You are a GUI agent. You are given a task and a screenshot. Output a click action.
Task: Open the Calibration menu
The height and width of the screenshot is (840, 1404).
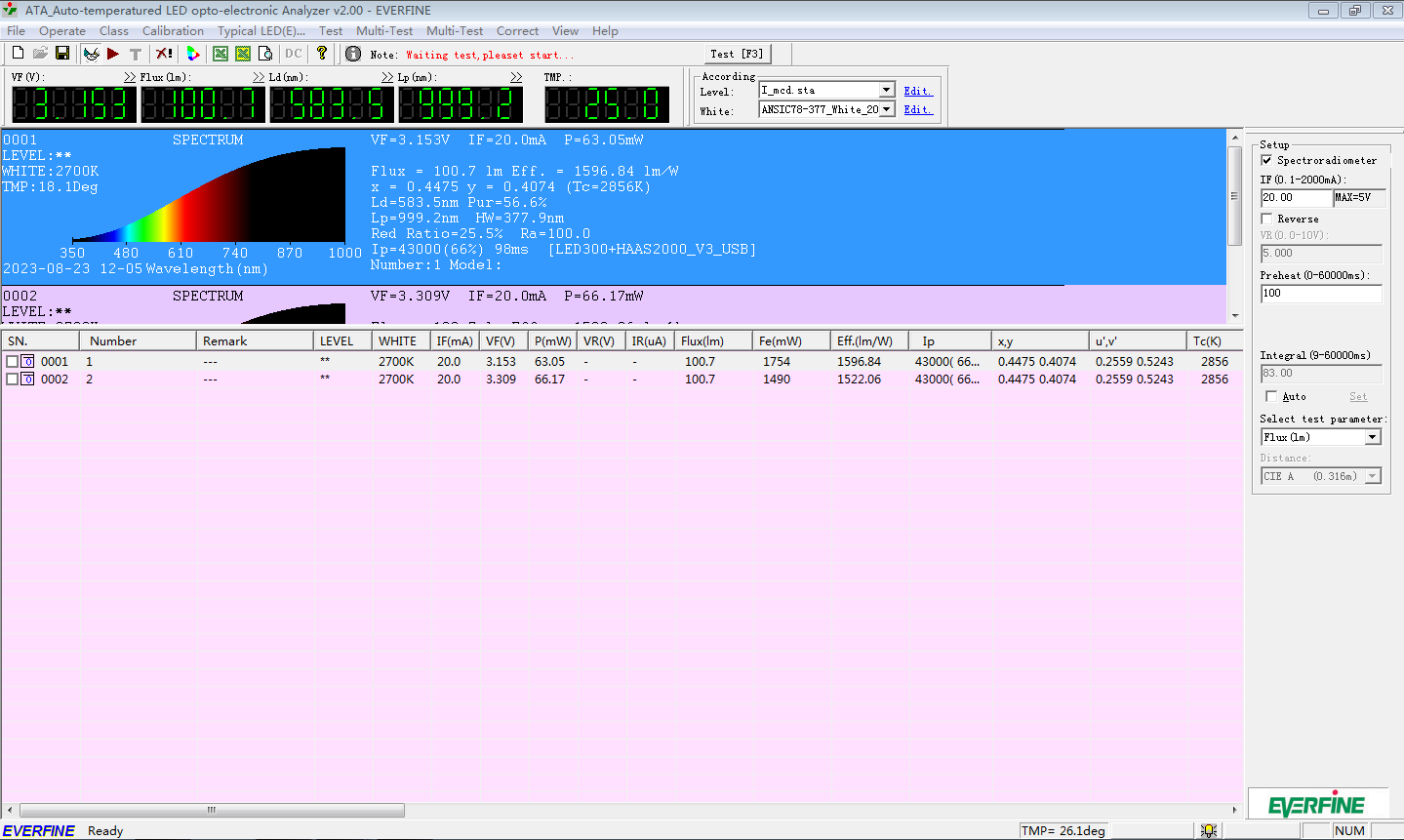(173, 31)
